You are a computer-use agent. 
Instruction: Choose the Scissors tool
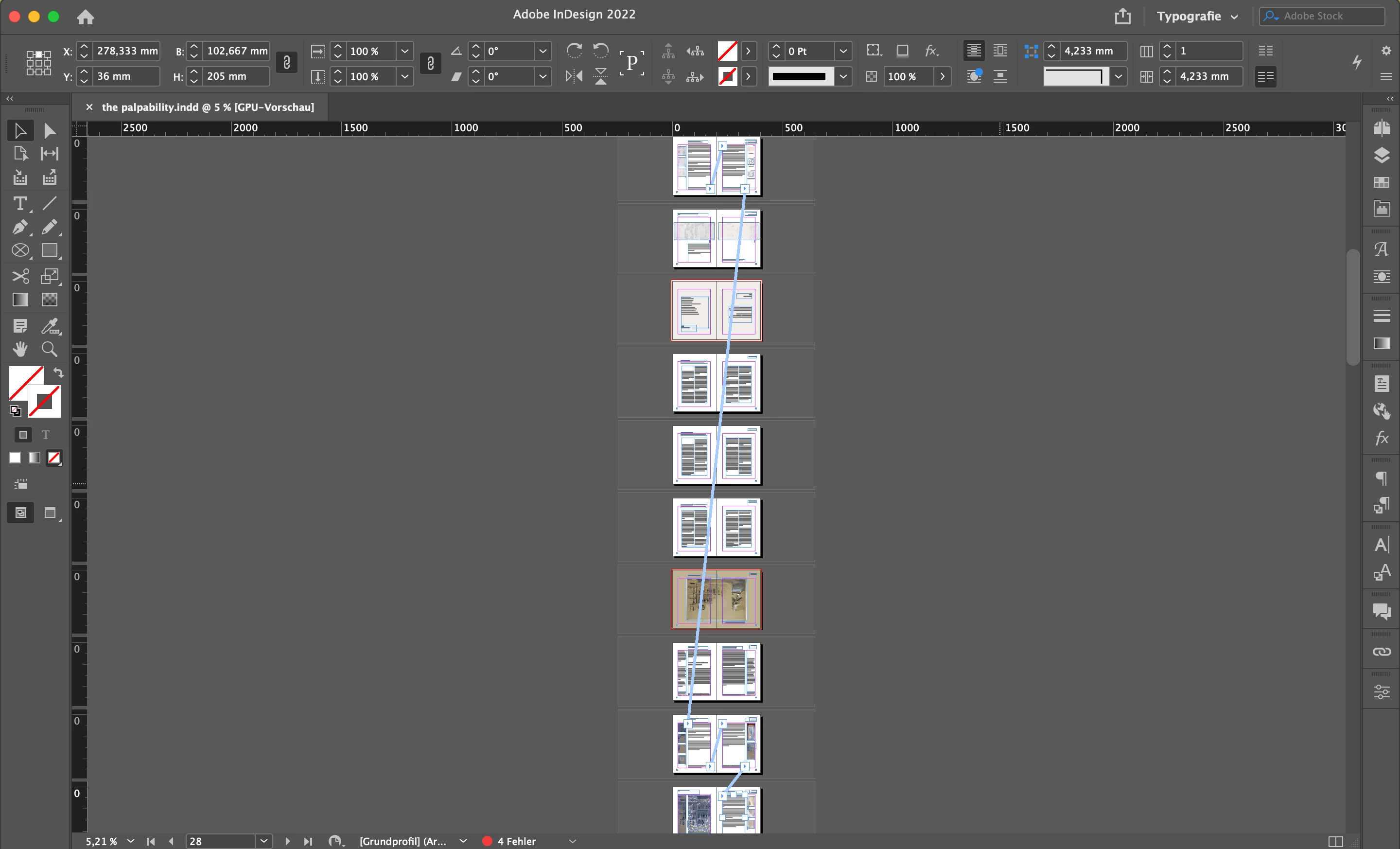pyautogui.click(x=20, y=276)
